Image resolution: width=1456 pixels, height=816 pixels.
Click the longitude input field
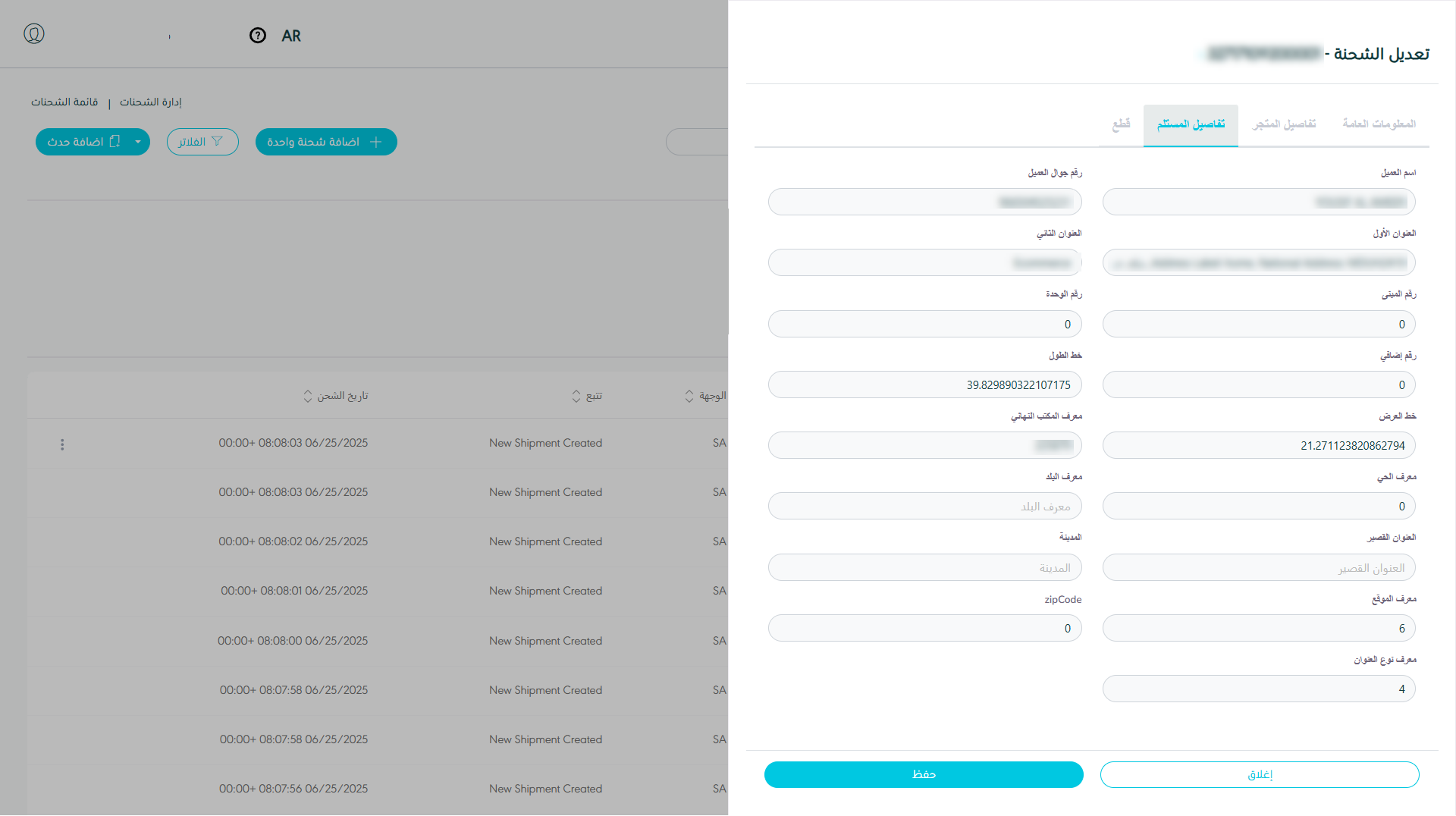click(x=924, y=384)
